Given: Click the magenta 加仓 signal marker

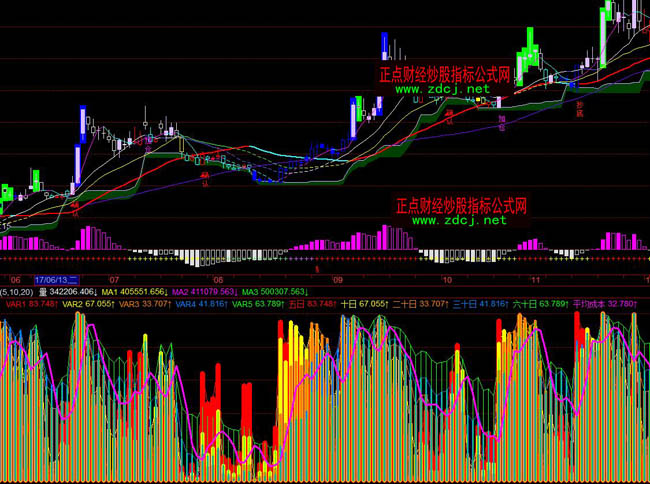Looking at the screenshot, I should click(x=502, y=123).
